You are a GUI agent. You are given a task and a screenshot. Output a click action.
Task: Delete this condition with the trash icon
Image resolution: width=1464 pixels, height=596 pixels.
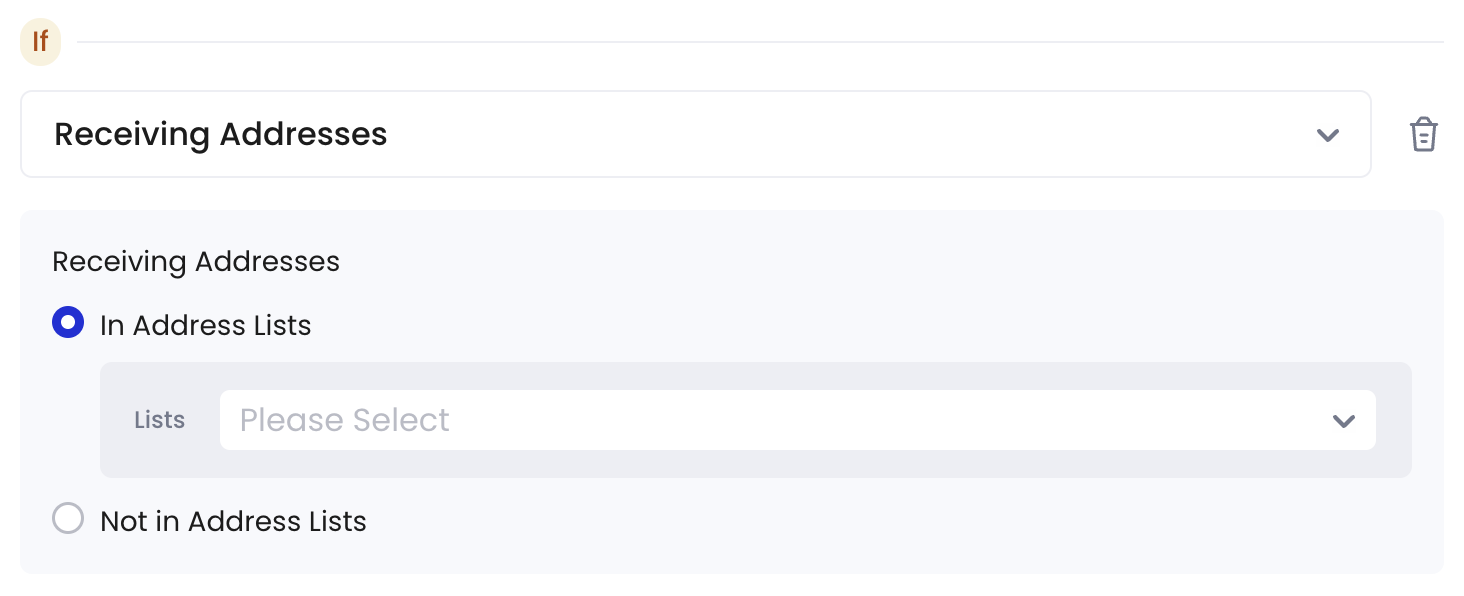(x=1423, y=134)
